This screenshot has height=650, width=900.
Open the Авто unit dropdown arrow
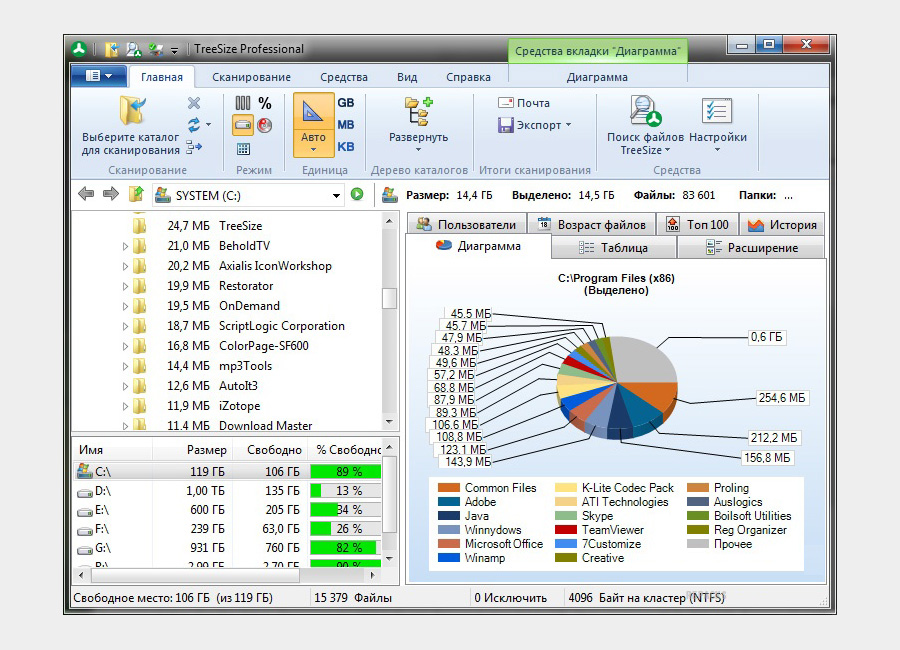[x=313, y=150]
